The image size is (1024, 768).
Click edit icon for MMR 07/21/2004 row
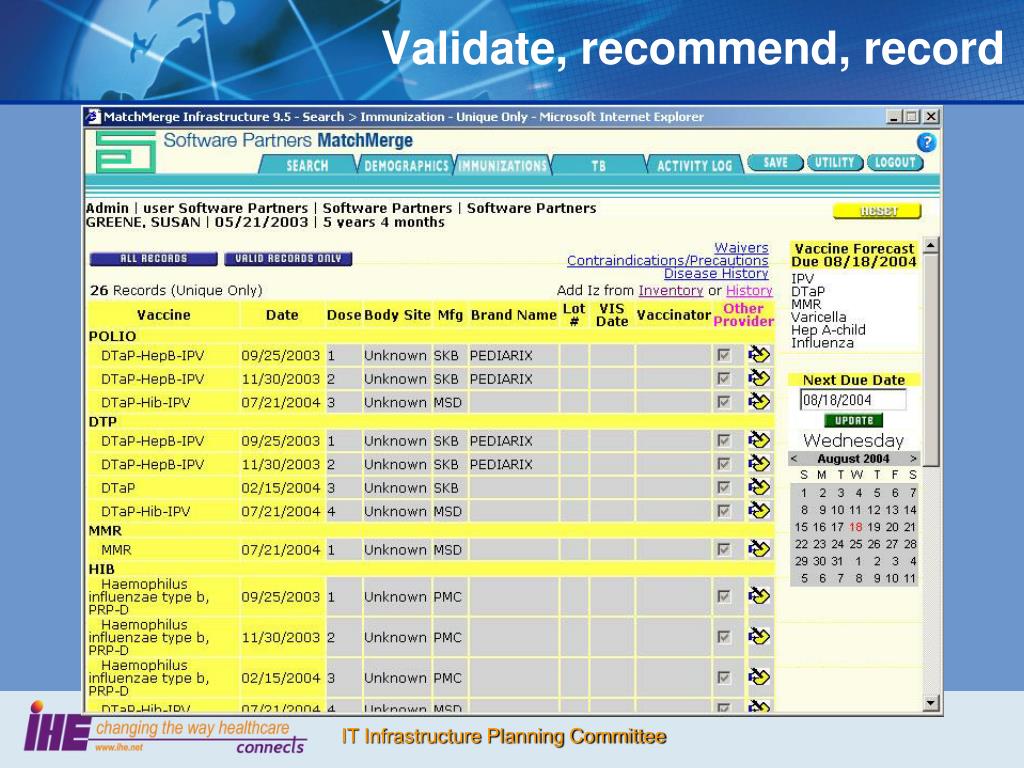click(x=759, y=549)
